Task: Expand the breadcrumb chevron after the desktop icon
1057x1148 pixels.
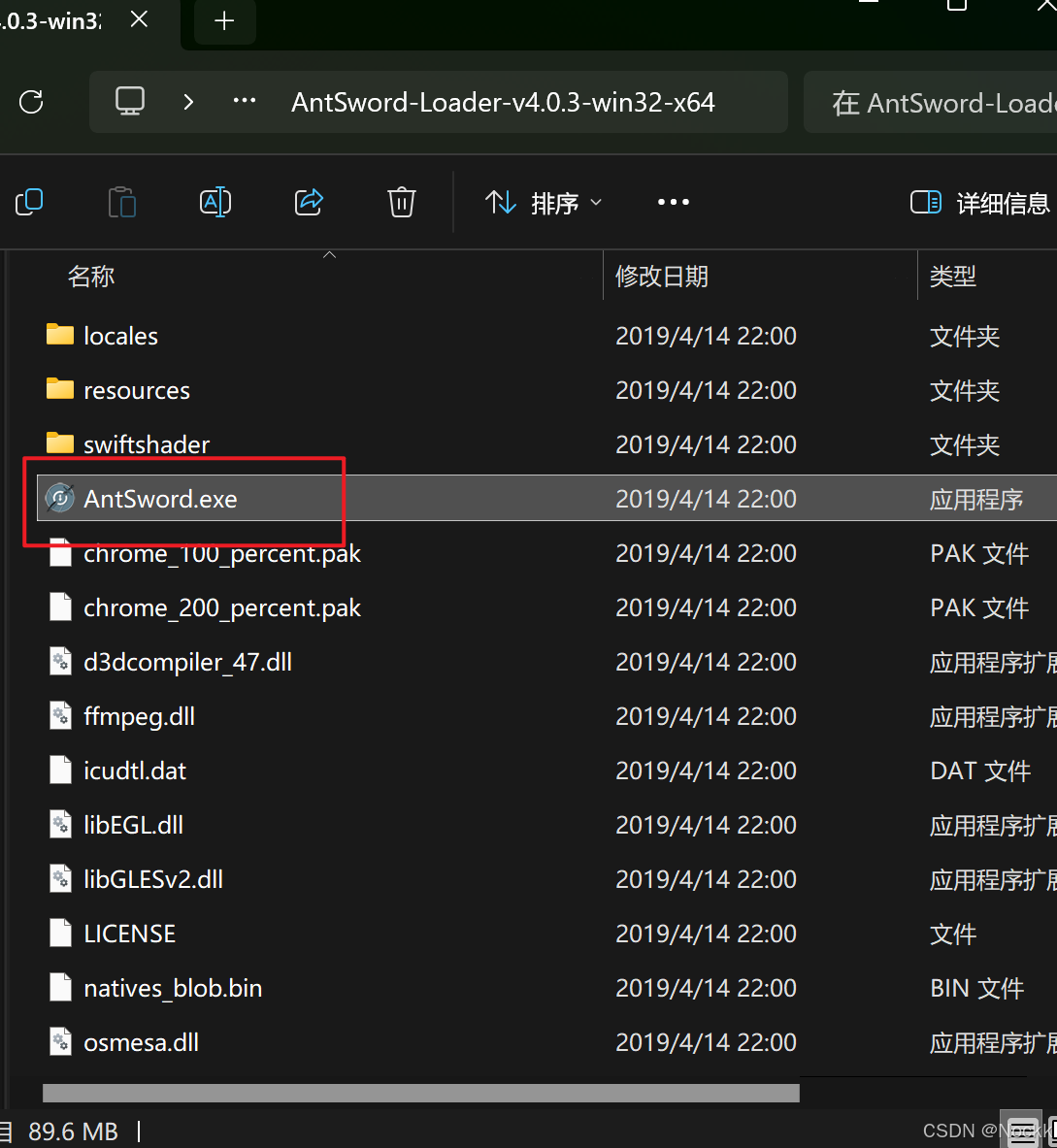Action: click(187, 101)
